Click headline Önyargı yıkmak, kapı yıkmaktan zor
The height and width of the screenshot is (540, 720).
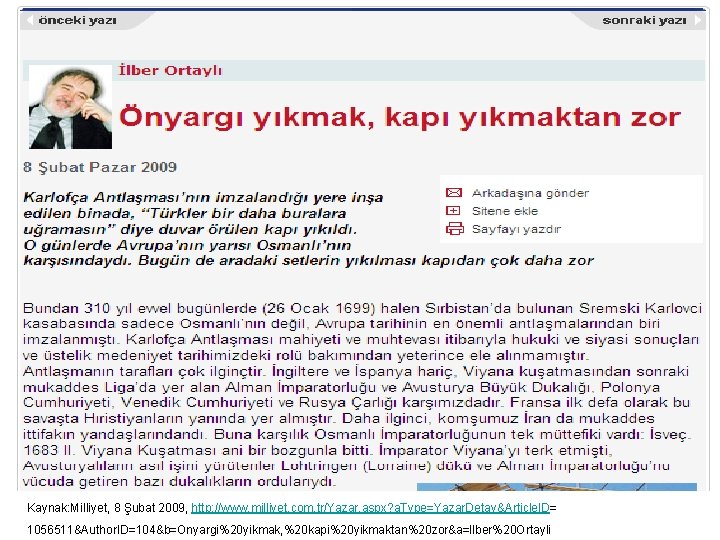[400, 117]
